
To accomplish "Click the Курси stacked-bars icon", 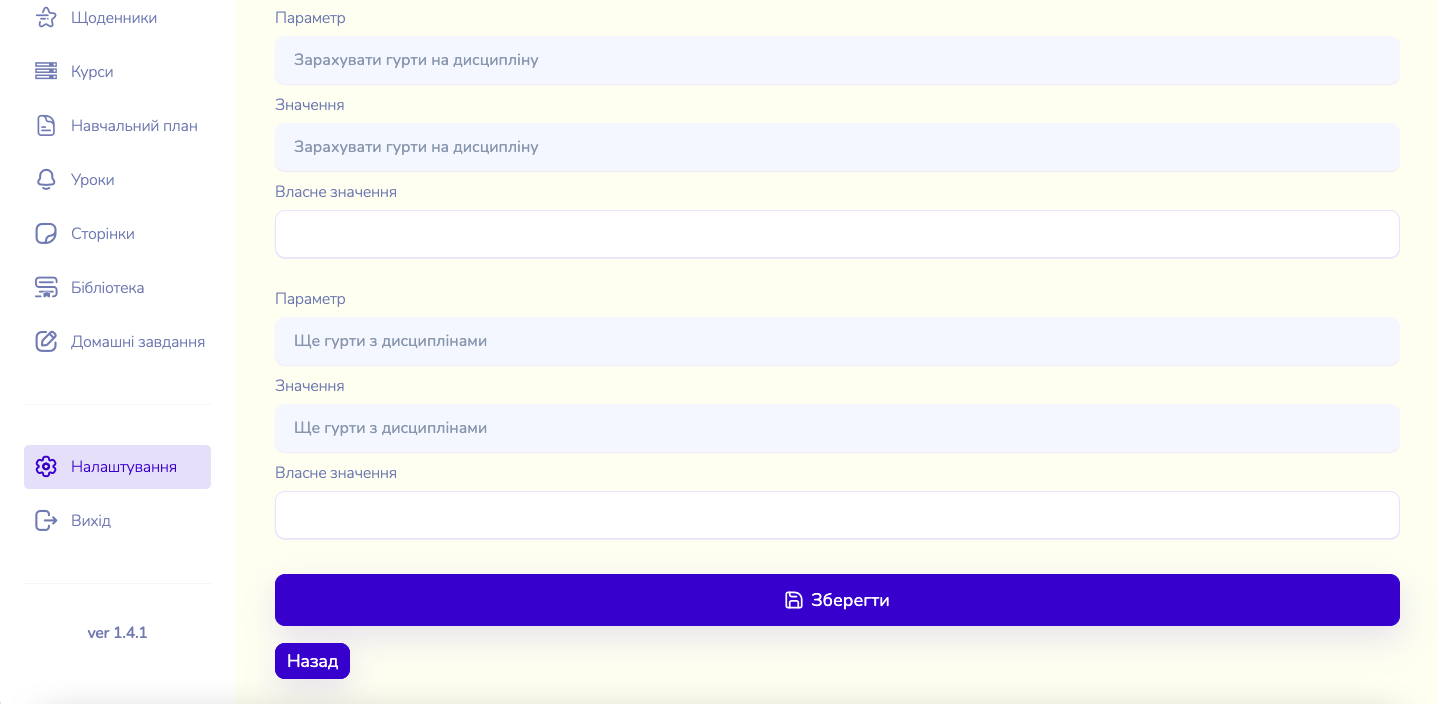I will pos(46,72).
